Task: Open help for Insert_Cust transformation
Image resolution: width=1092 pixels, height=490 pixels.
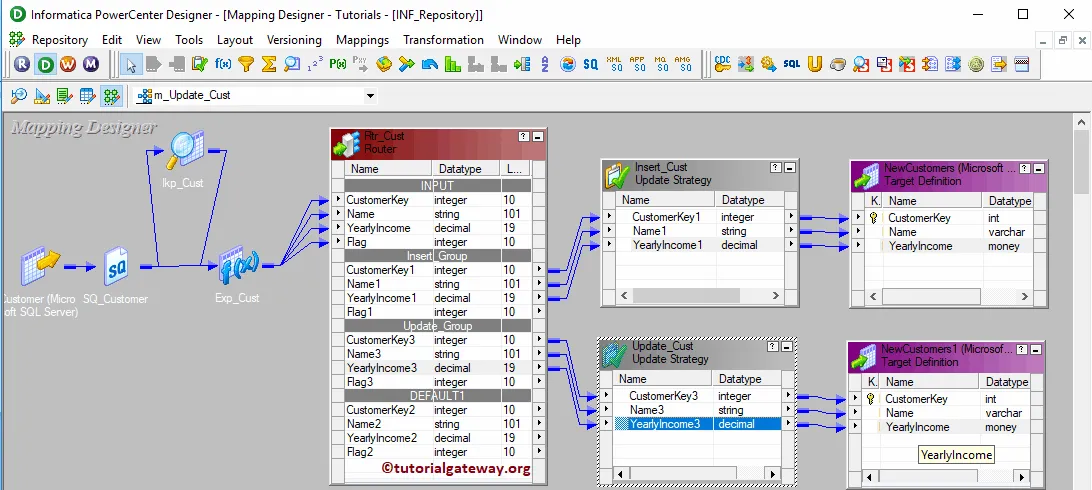Action: (776, 168)
